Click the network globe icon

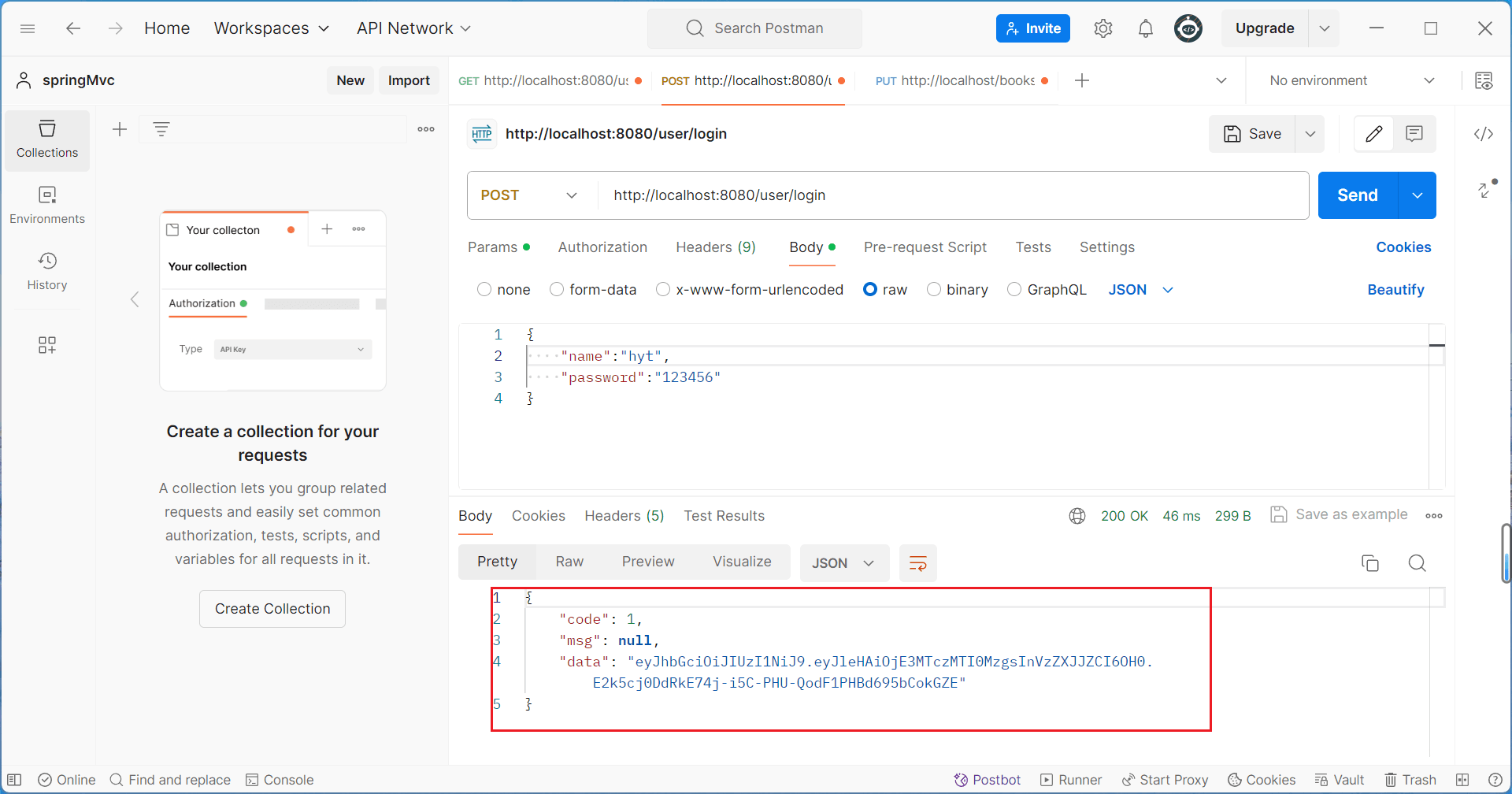click(x=1077, y=516)
